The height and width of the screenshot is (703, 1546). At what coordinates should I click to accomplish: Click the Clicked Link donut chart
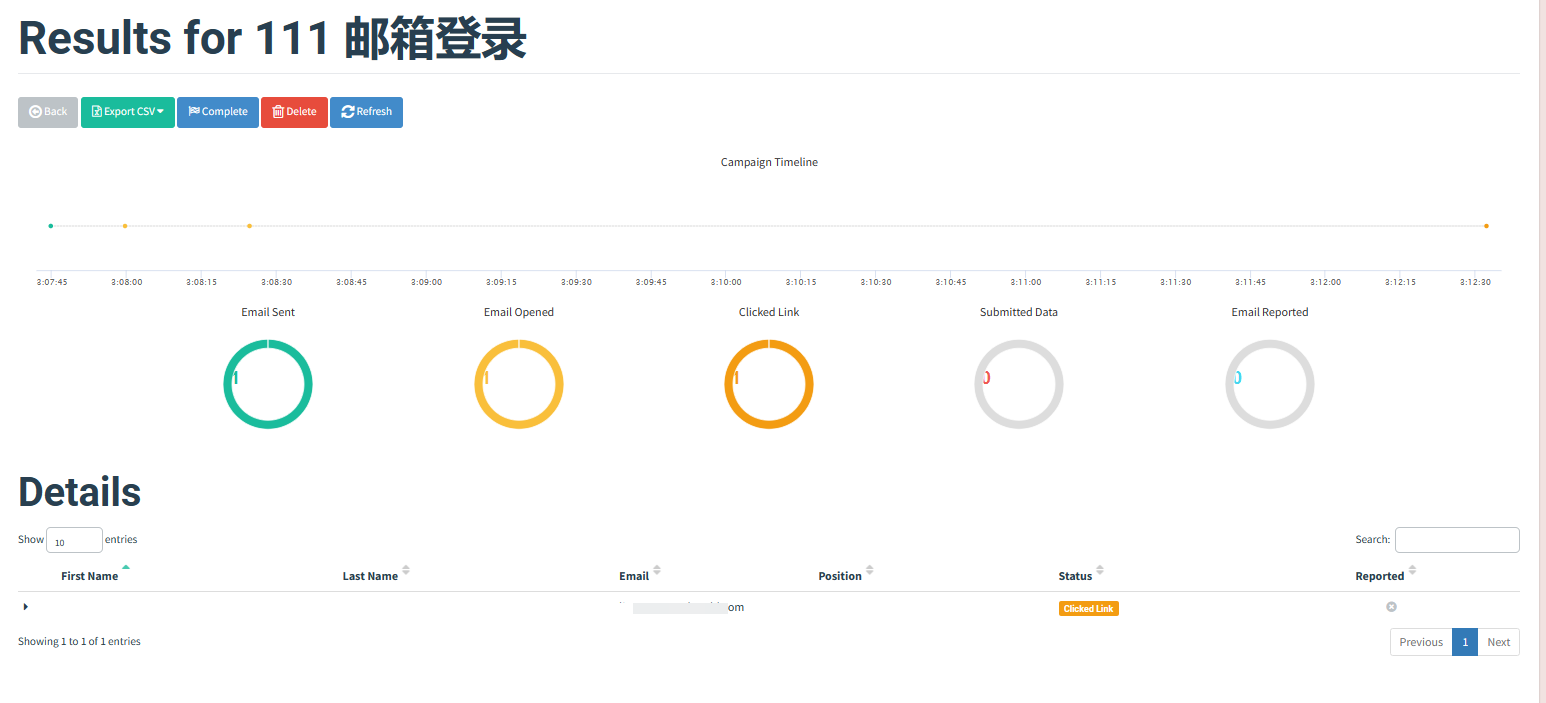pos(769,384)
